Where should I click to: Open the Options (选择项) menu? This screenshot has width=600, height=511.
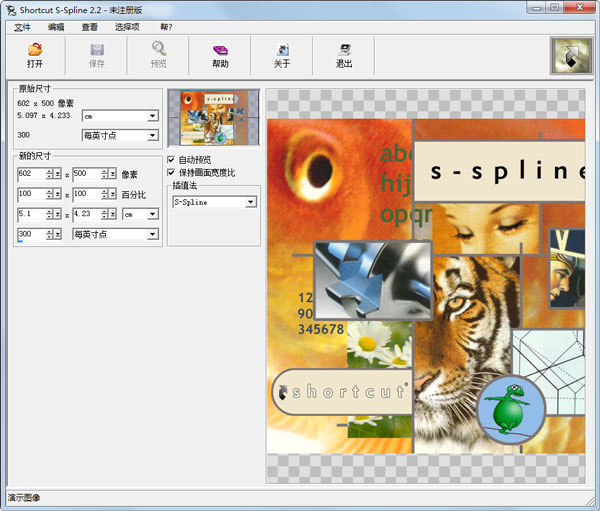click(127, 27)
